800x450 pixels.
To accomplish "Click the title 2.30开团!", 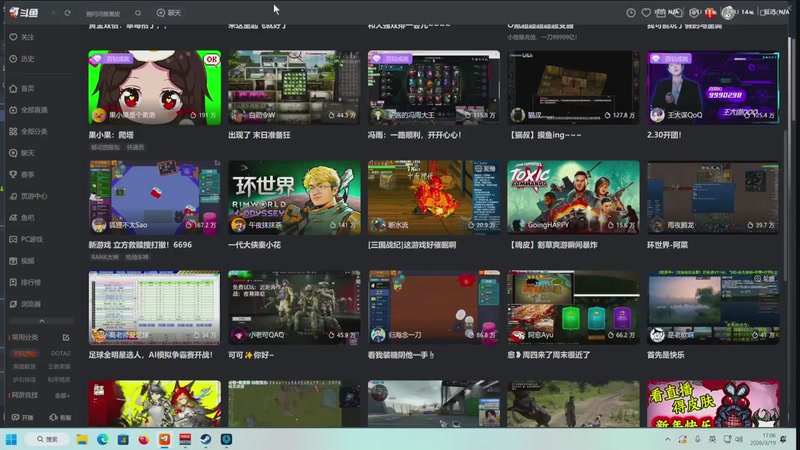I will coord(664,135).
